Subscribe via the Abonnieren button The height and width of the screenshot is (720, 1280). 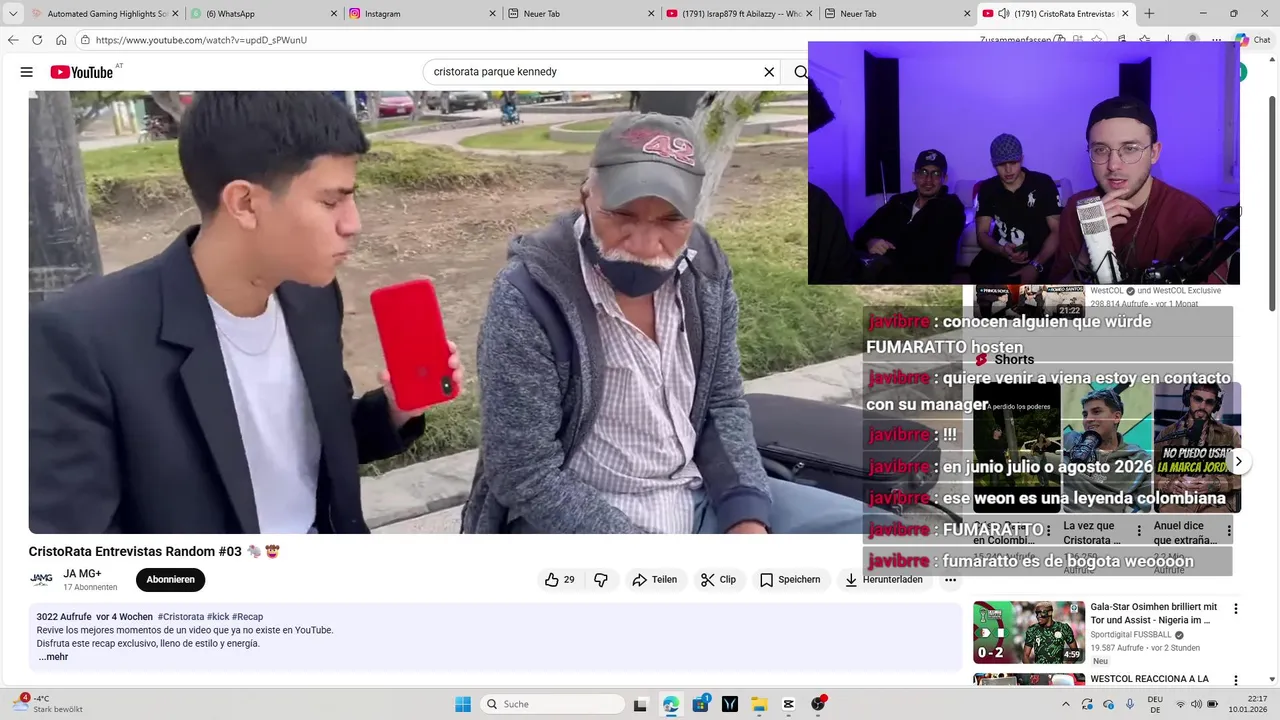point(171,580)
